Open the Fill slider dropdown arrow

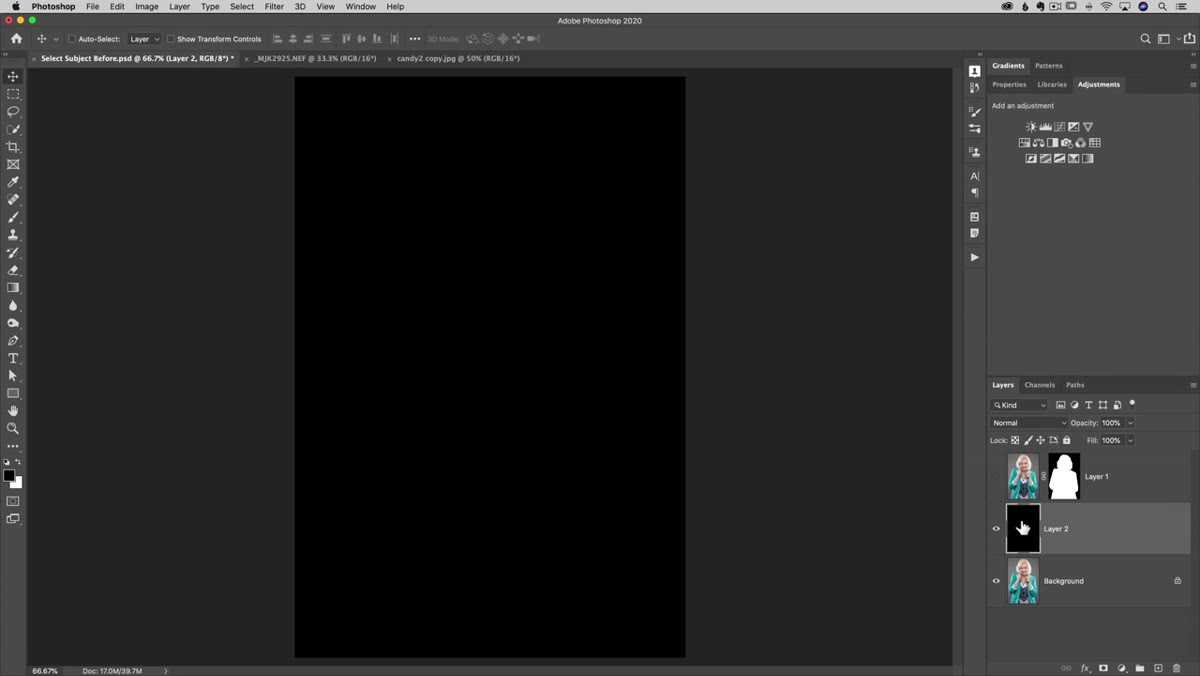click(1130, 440)
